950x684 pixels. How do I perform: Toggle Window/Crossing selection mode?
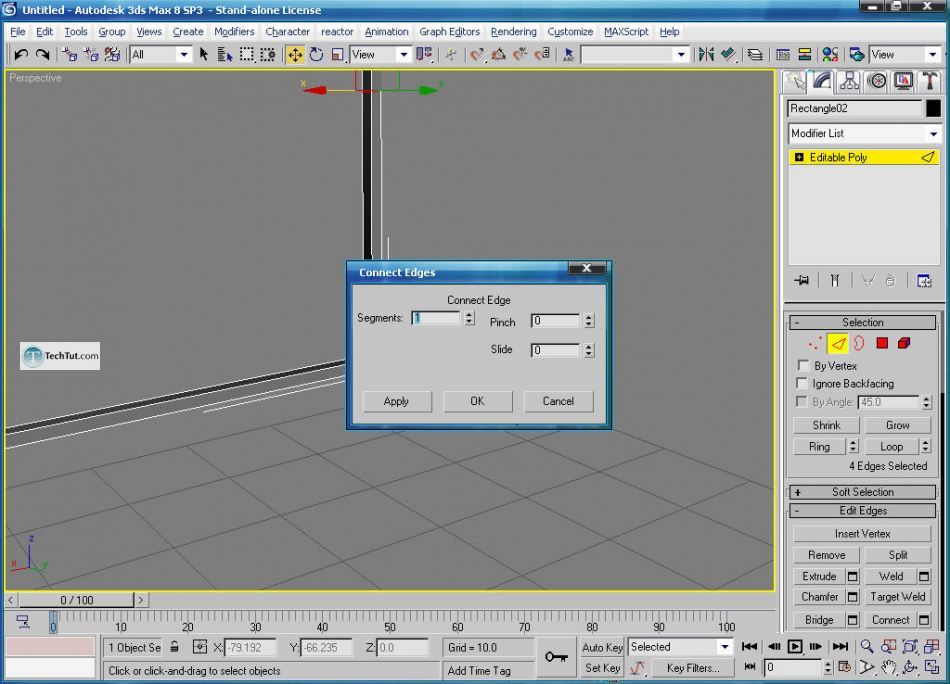pyautogui.click(x=268, y=55)
